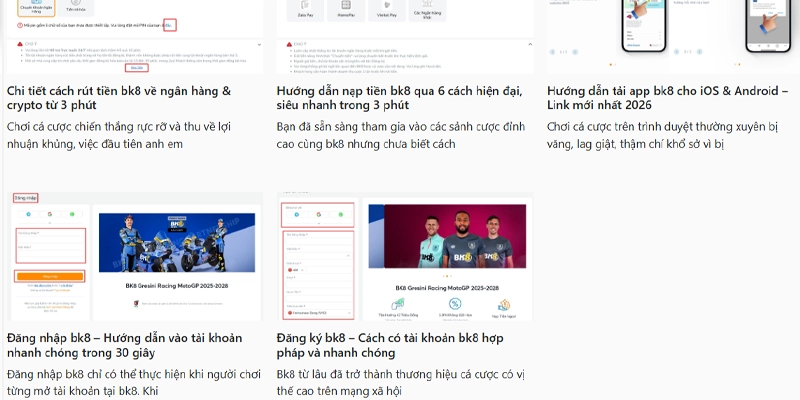Click the Đăng nhập thumbnail with motorcycle racers
The width and height of the screenshot is (800, 400).
135,257
